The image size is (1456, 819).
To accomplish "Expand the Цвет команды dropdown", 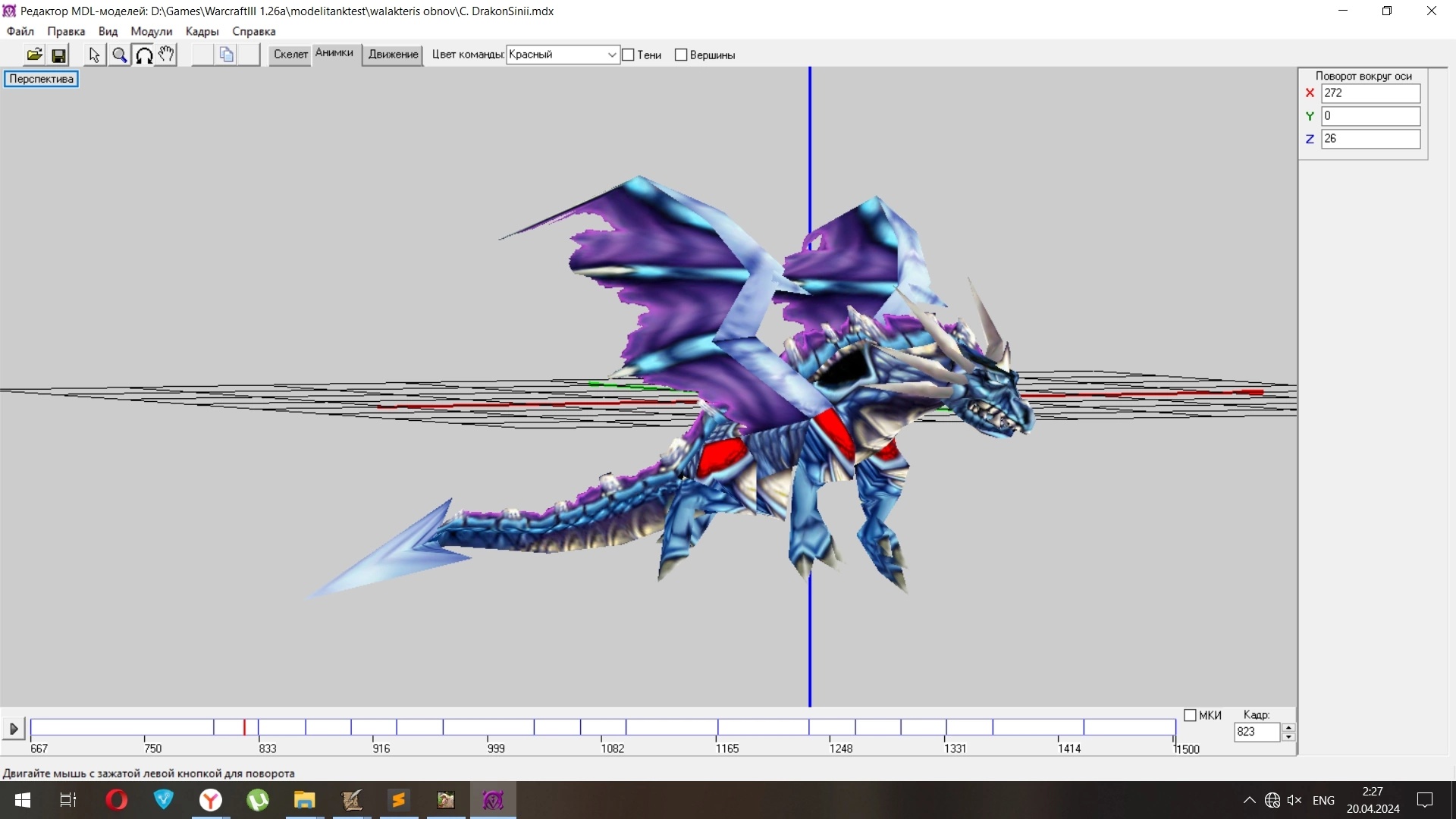I will 611,55.
